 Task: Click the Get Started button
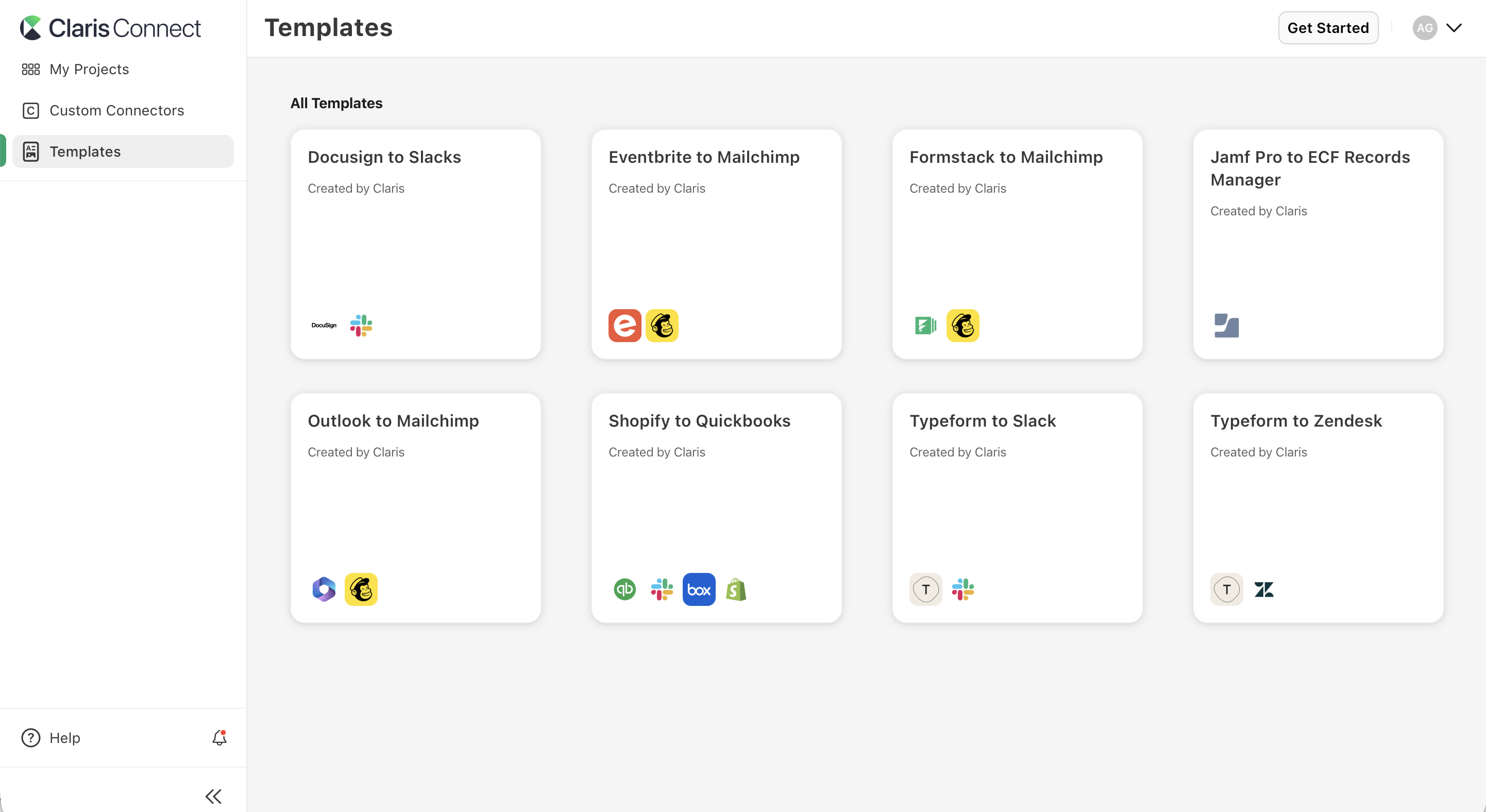point(1328,27)
